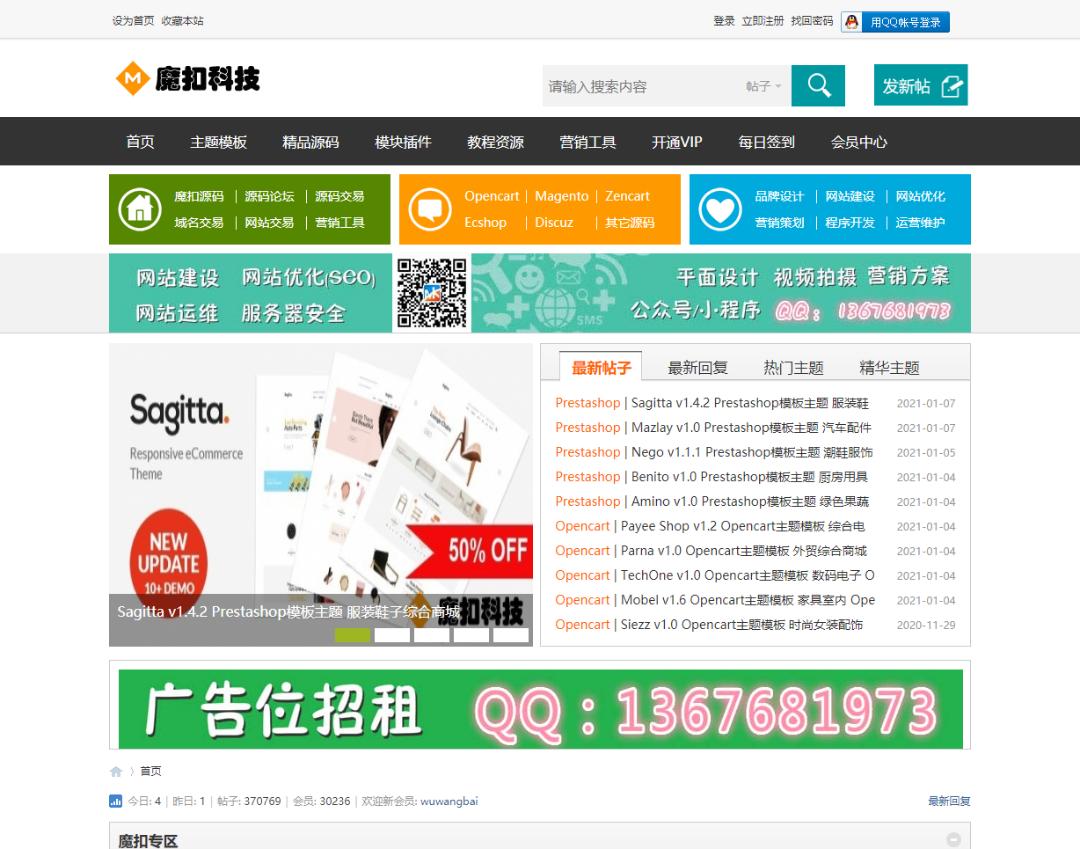
Task: Click 网站建设 link in blue panel
Action: pyautogui.click(x=850, y=196)
